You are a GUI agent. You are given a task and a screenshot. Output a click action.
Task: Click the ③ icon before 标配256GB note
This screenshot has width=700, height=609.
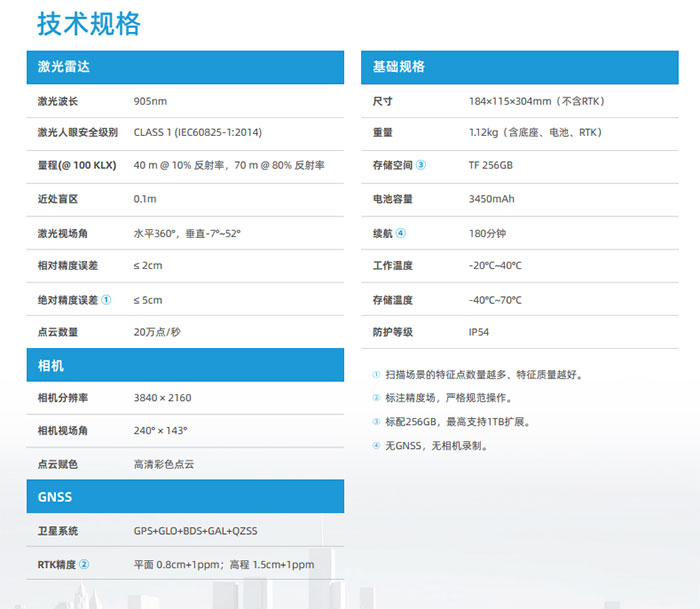pyautogui.click(x=376, y=422)
